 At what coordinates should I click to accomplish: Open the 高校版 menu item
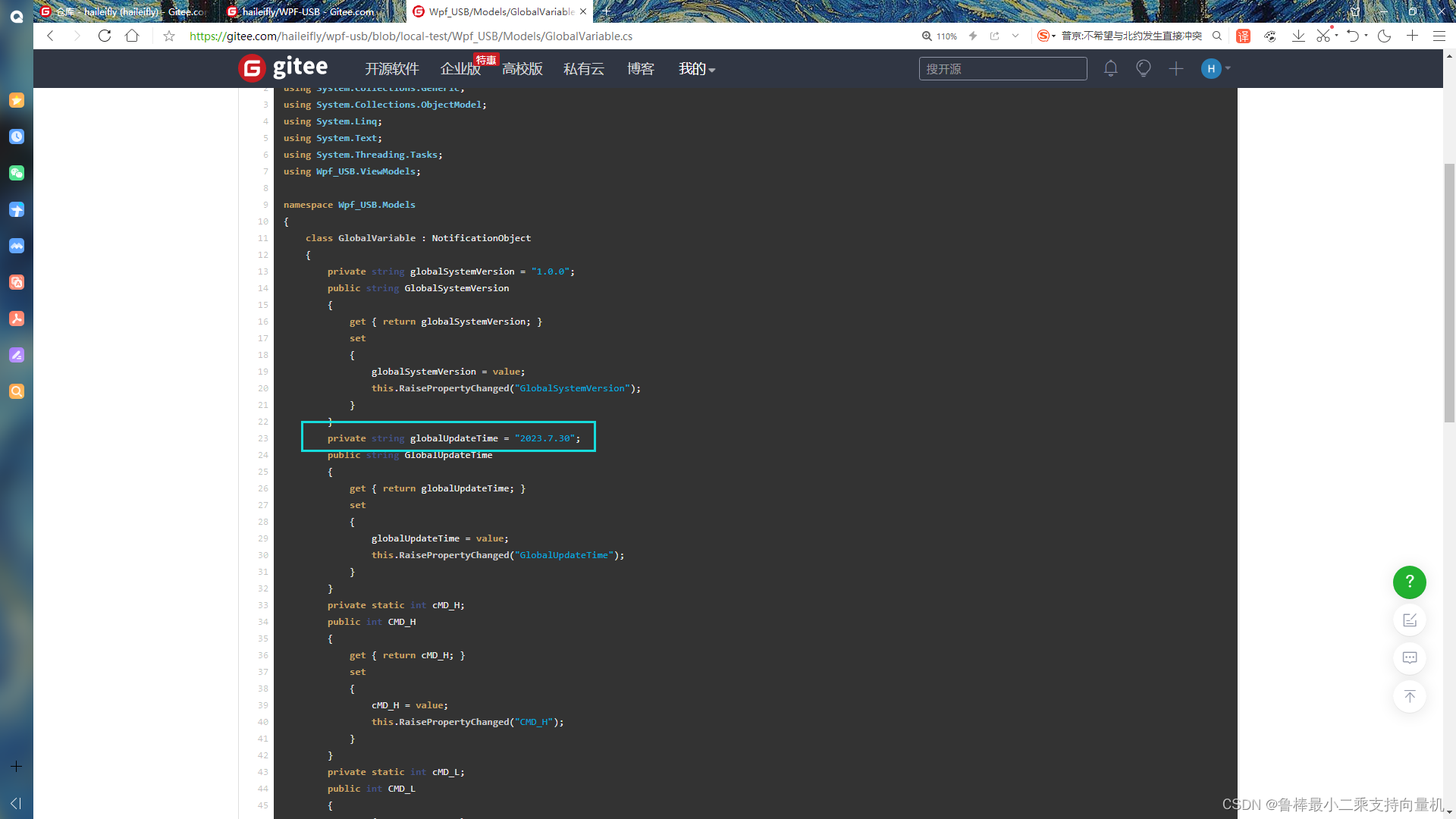point(522,69)
